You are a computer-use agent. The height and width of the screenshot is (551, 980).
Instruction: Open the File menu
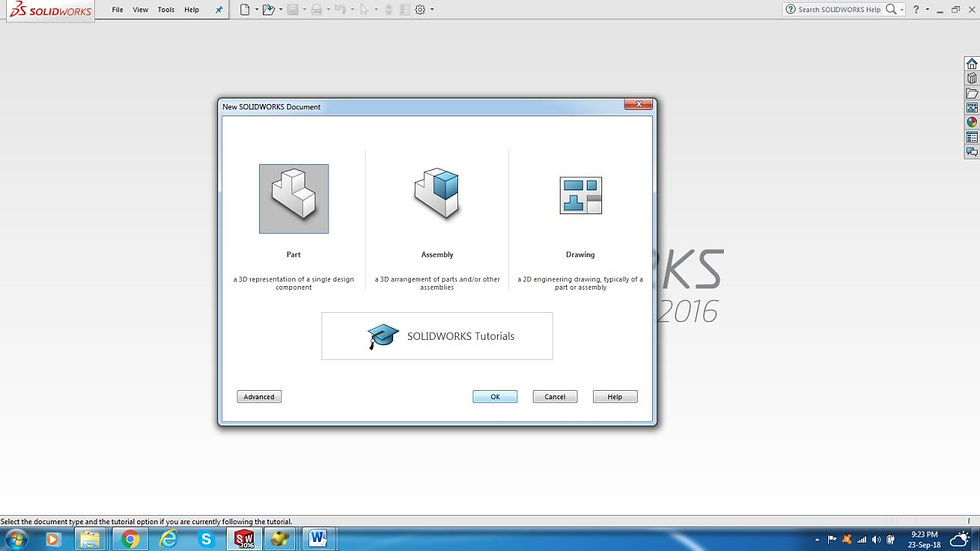[x=118, y=9]
